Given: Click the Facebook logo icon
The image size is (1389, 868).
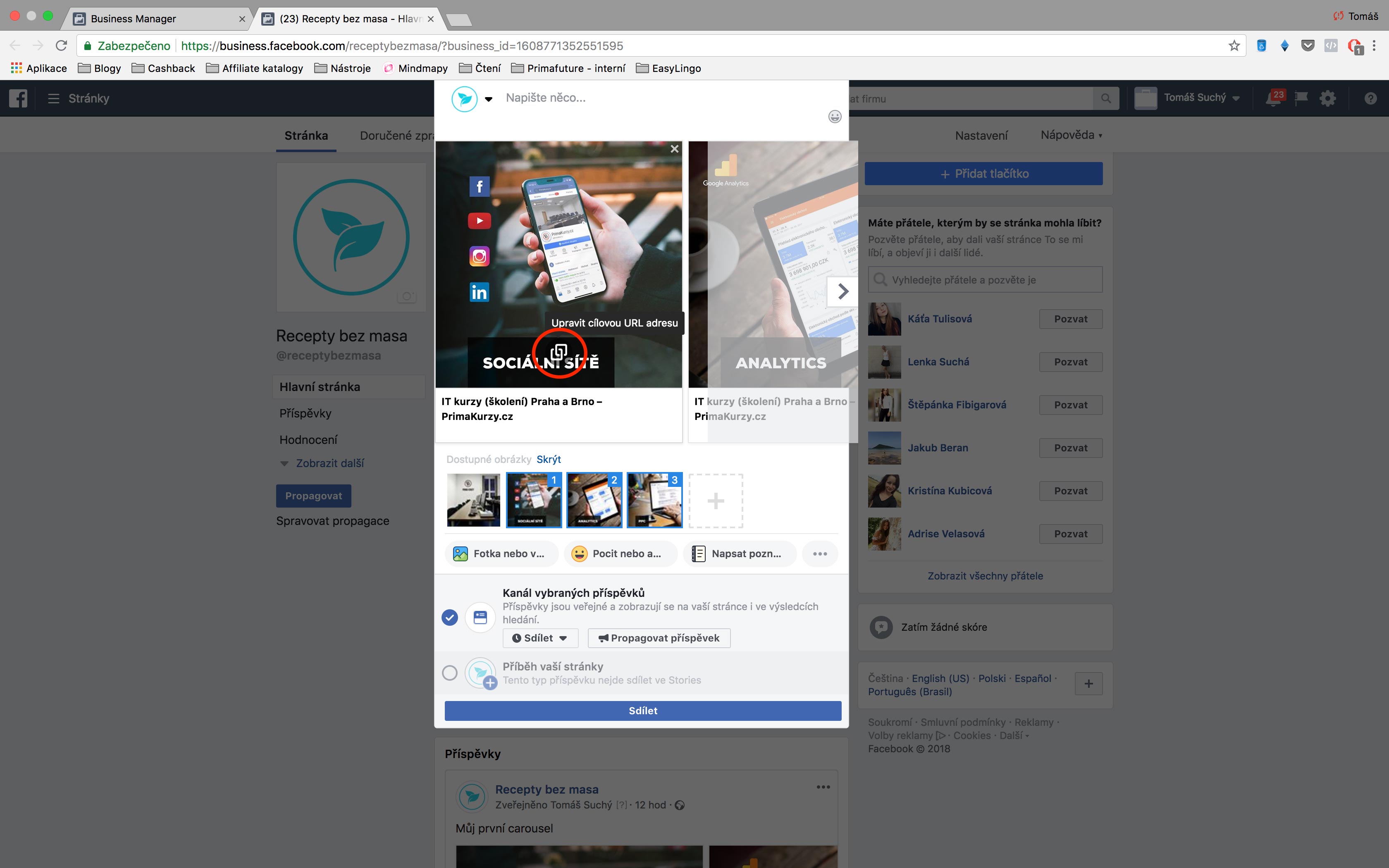Looking at the screenshot, I should point(18,98).
